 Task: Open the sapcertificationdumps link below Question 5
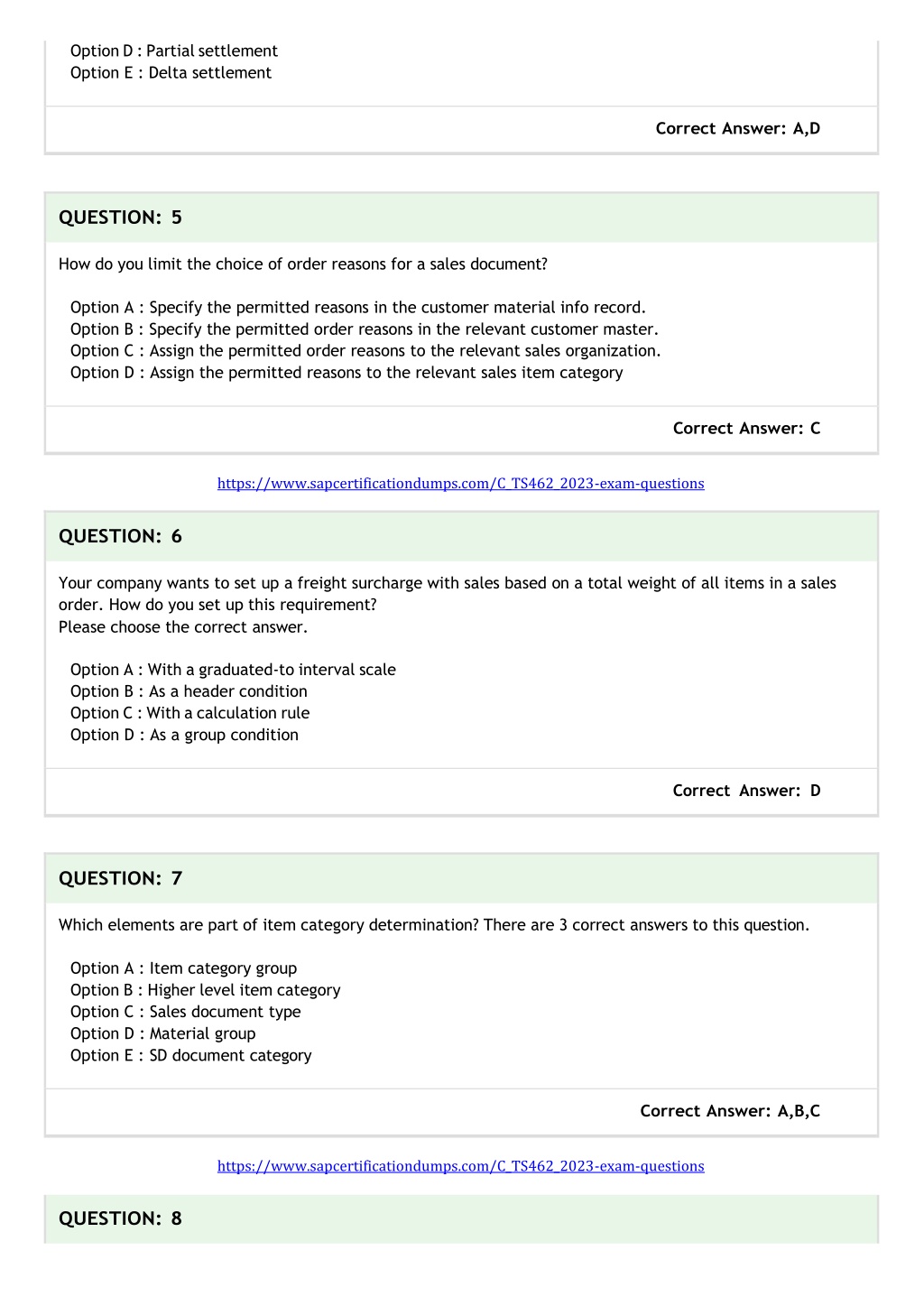pos(460,484)
